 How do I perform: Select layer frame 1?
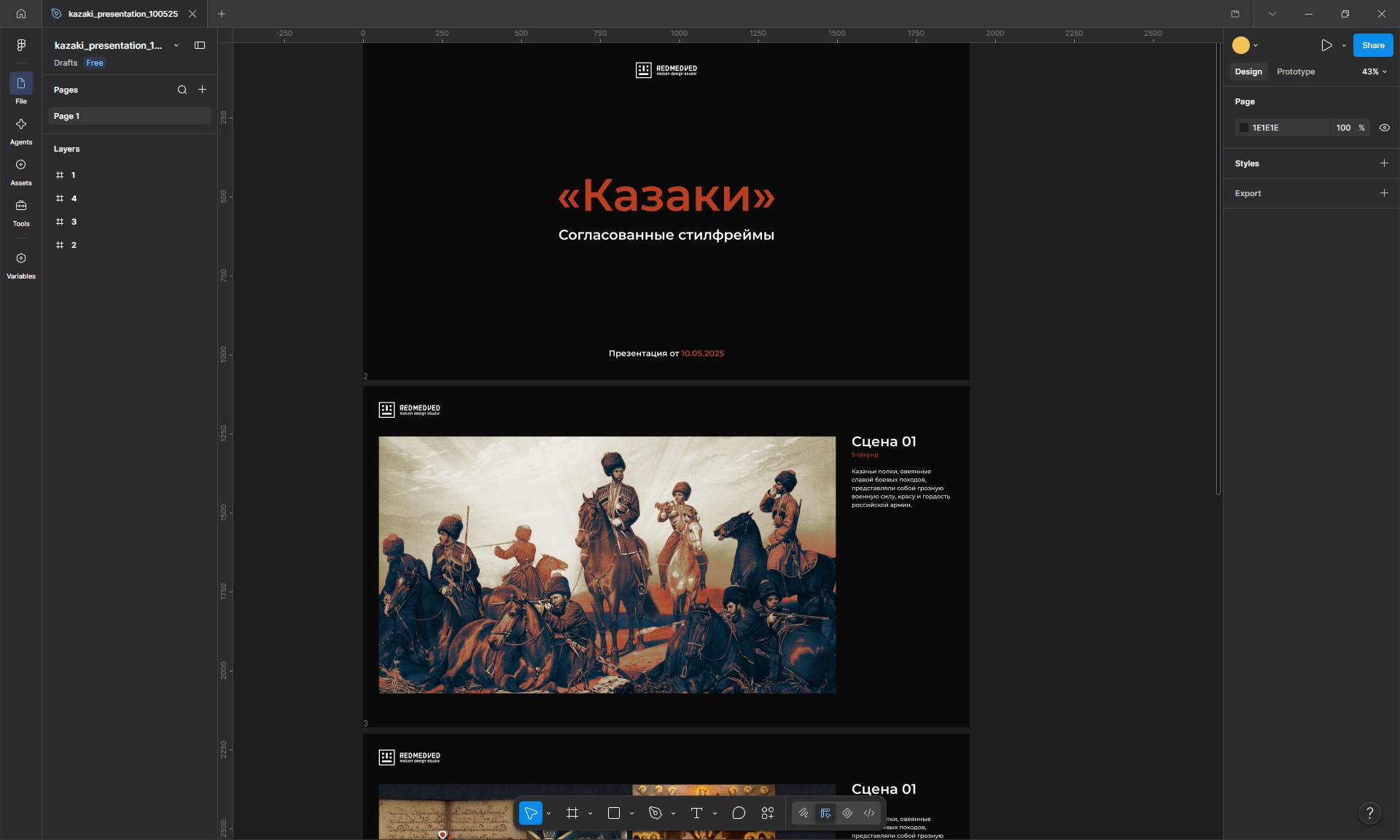[x=130, y=175]
